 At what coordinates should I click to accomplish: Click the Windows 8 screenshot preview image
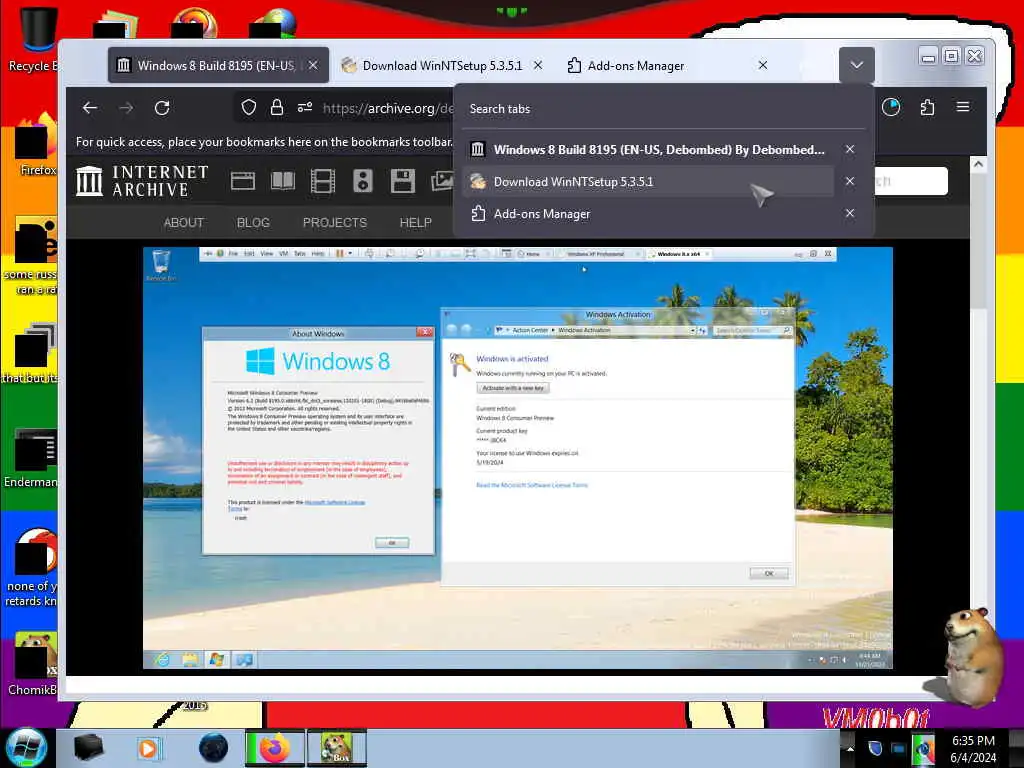point(518,458)
